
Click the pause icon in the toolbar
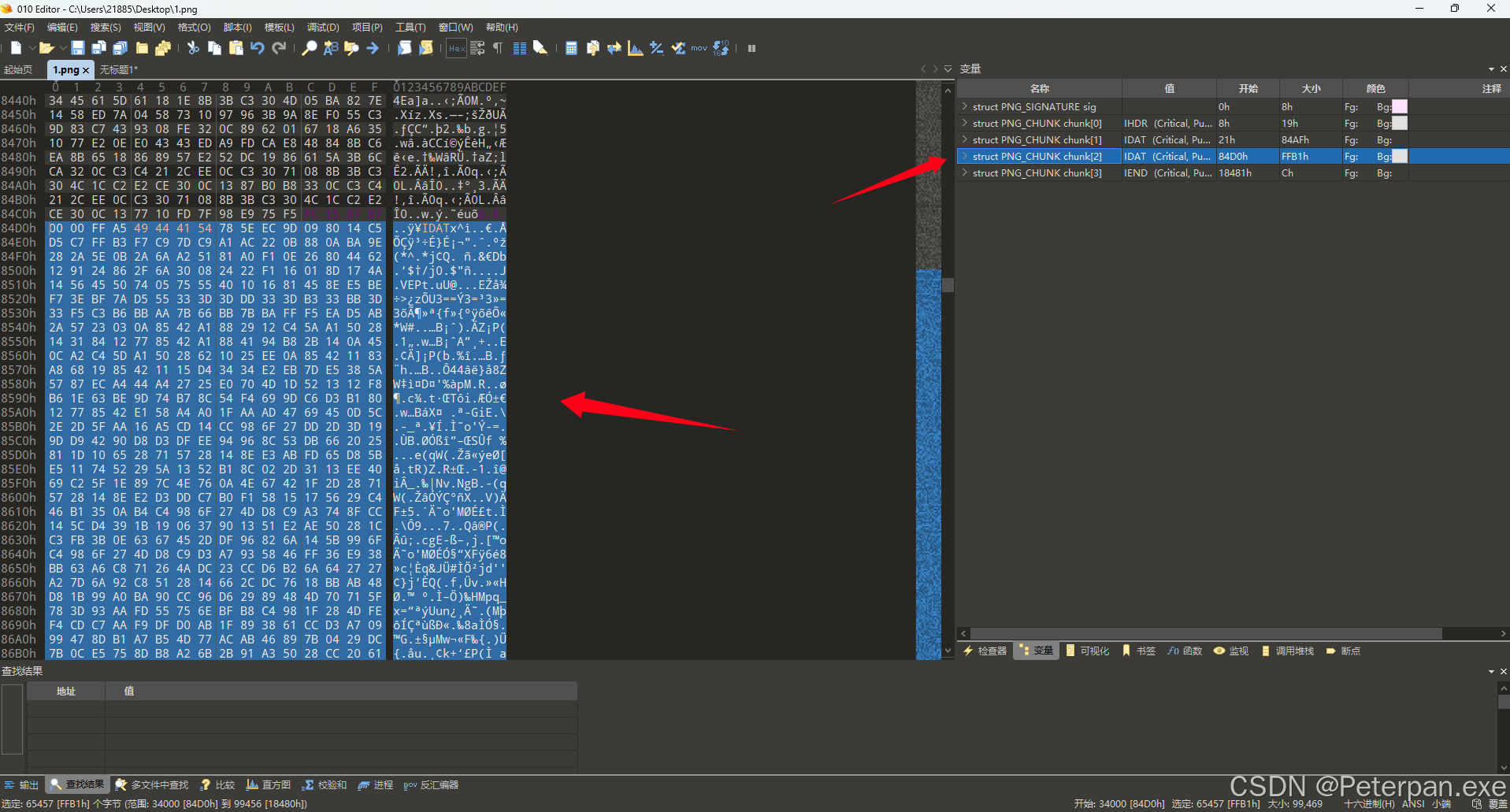coord(751,48)
